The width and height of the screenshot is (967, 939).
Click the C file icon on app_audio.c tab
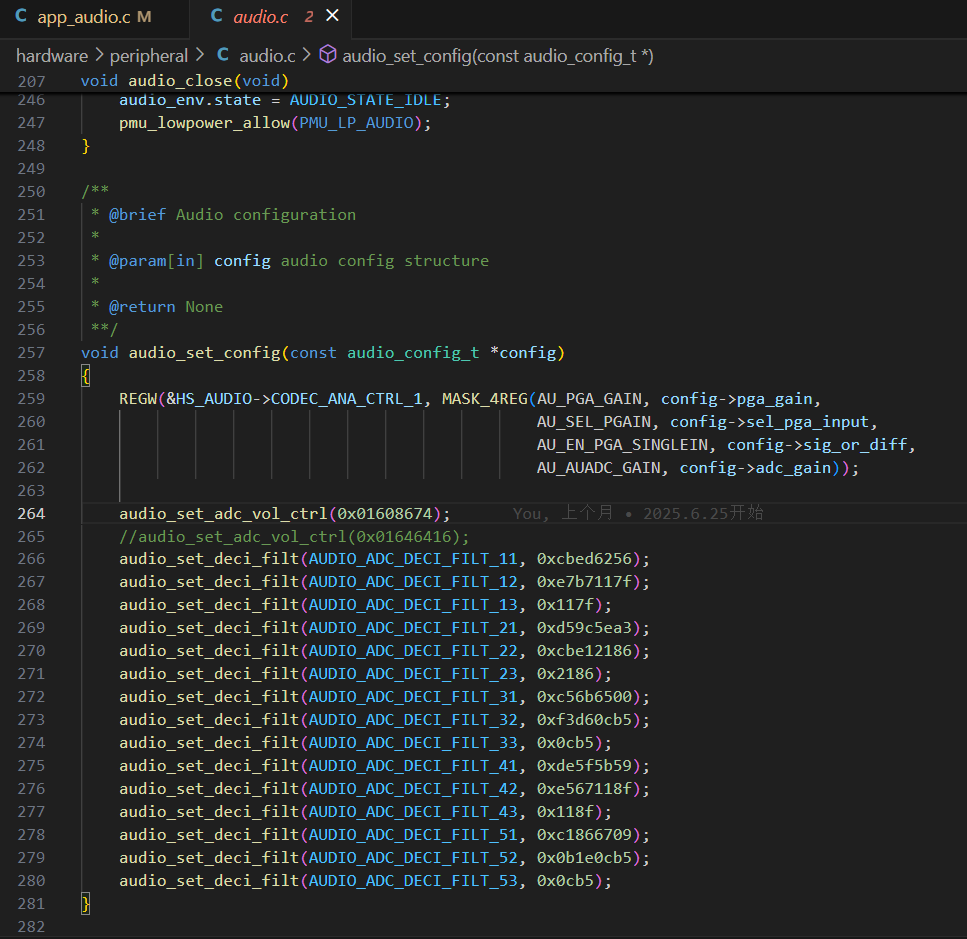[21, 17]
